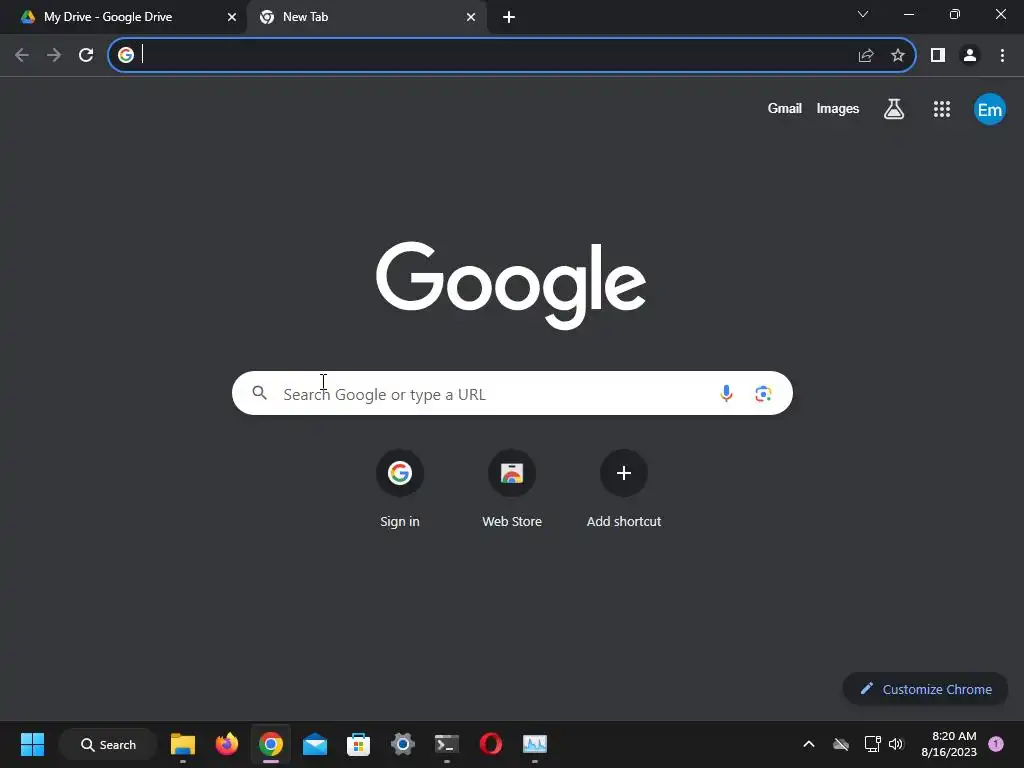Open volume speaker tray icon
The image size is (1024, 768).
coord(896,744)
